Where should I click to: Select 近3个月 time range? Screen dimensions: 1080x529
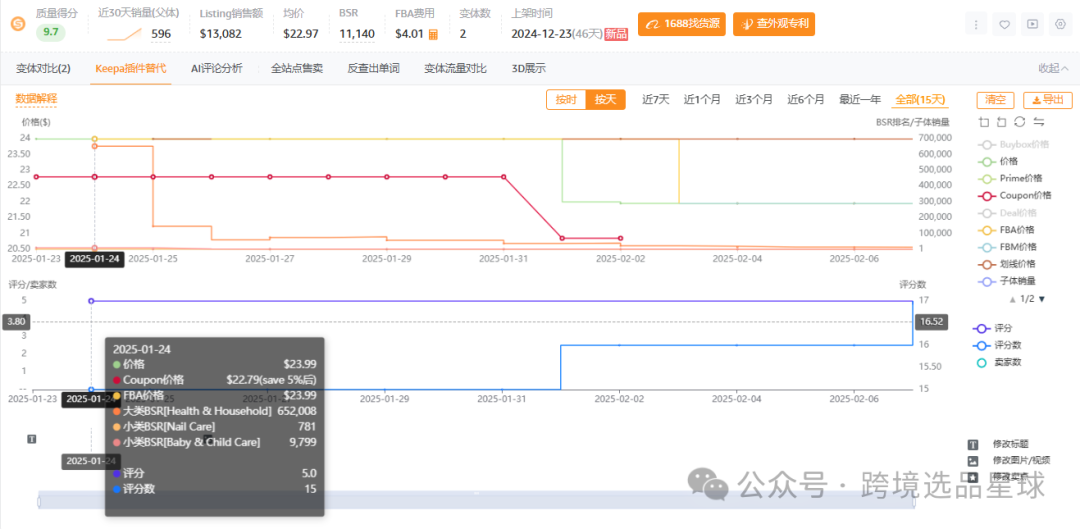coord(754,100)
